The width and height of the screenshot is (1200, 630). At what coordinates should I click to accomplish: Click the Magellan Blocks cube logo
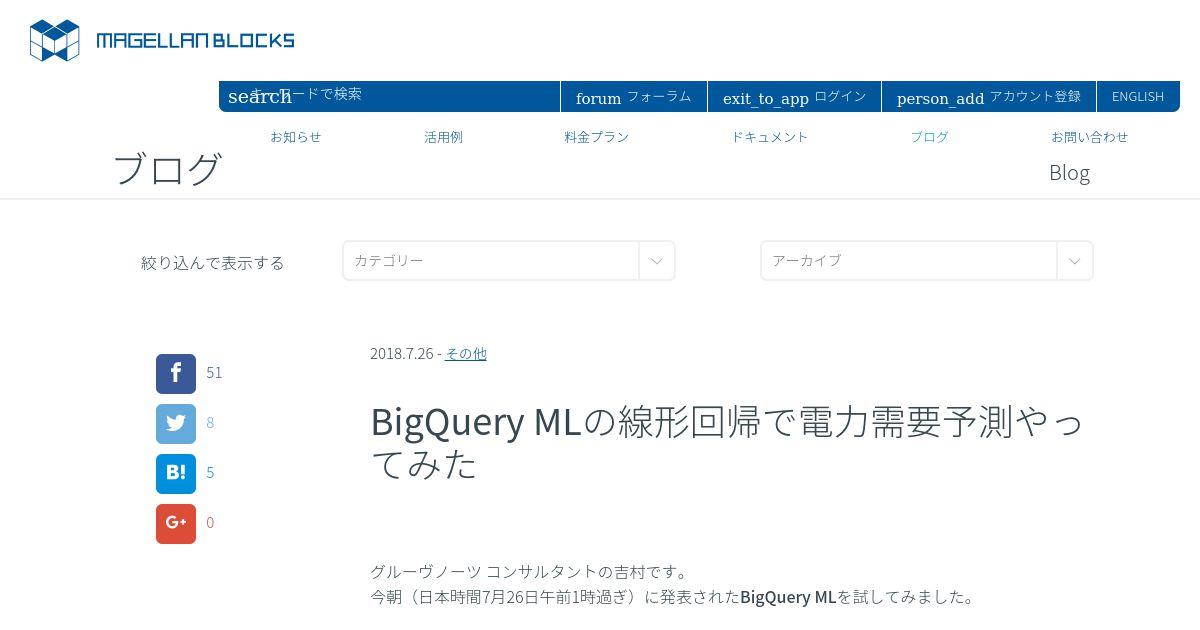(x=54, y=41)
